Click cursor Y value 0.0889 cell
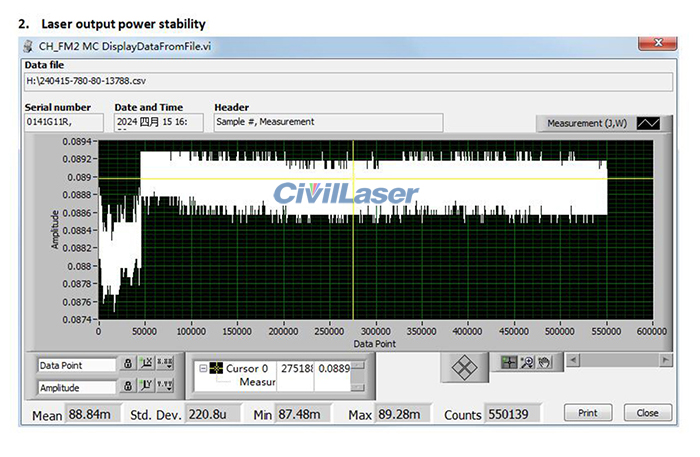 333,369
